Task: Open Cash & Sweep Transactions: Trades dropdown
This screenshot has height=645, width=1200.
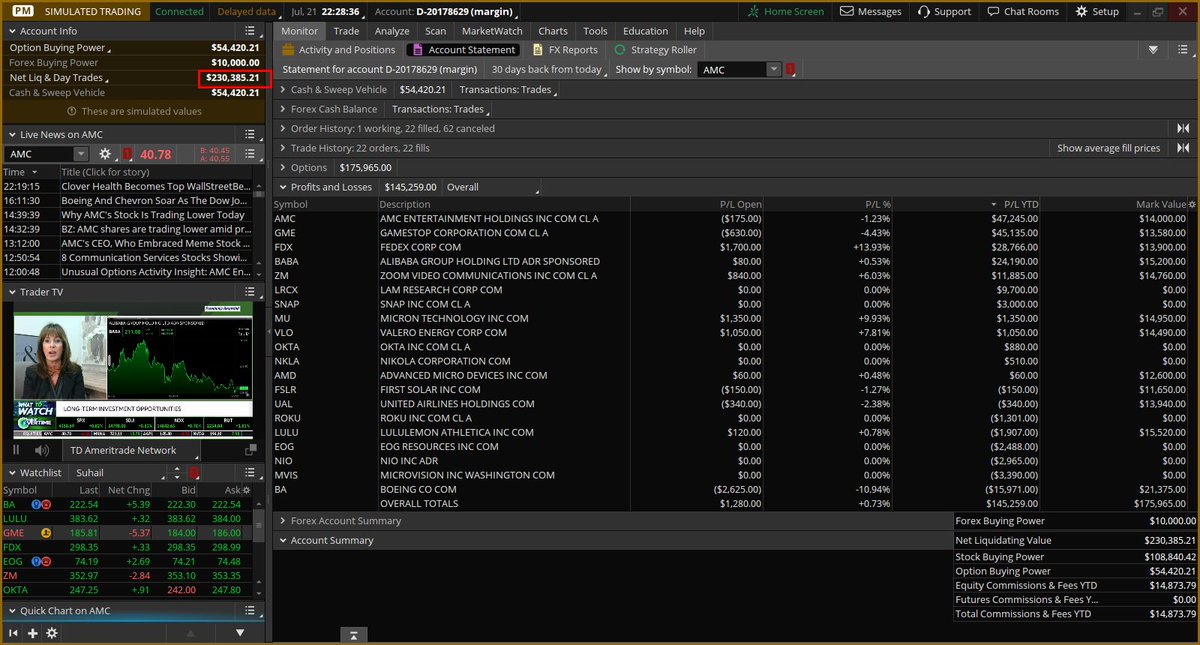Action: tap(508, 90)
